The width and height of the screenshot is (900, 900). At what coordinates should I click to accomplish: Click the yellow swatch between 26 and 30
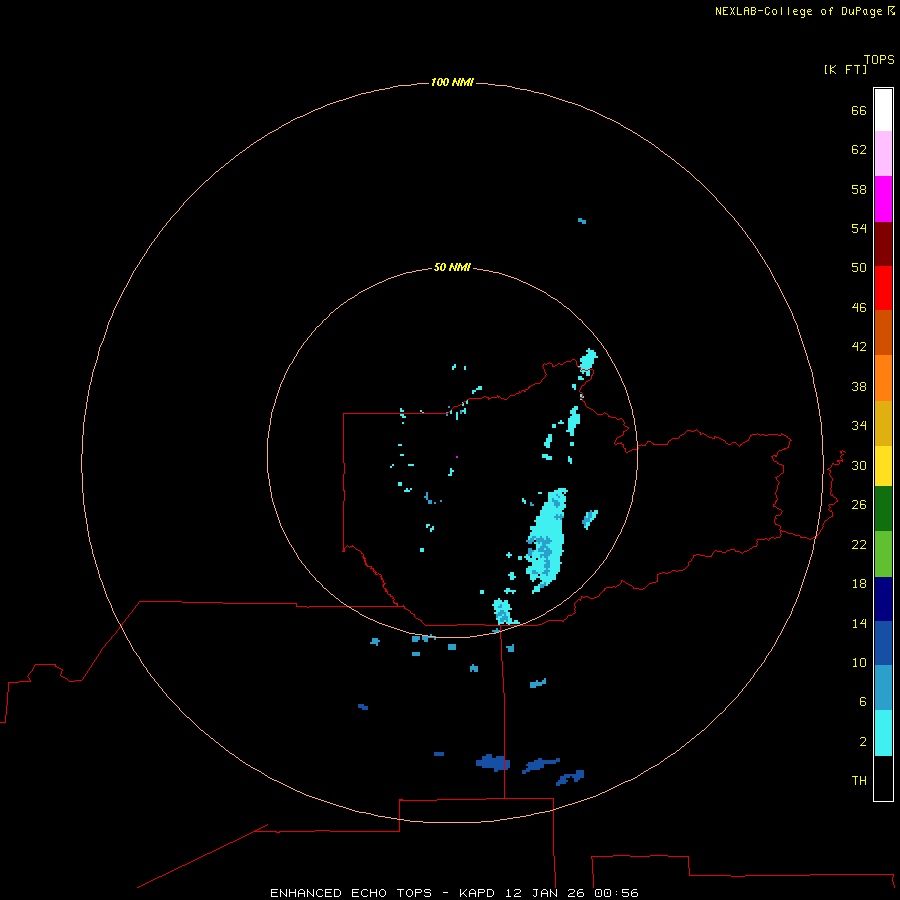(883, 466)
